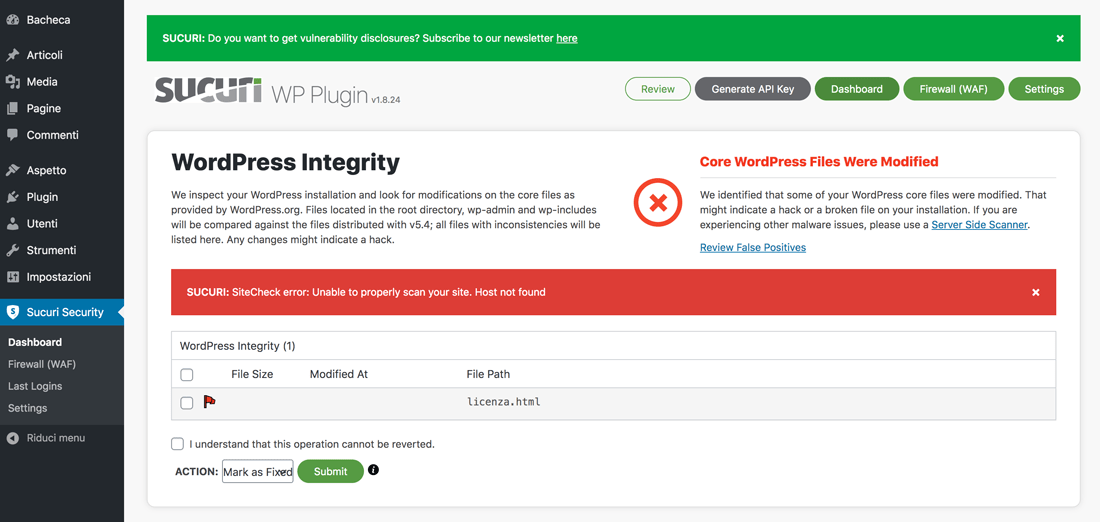Click the Sucuri Security shield icon
Screen dimensions: 1100x522
coord(12,312)
